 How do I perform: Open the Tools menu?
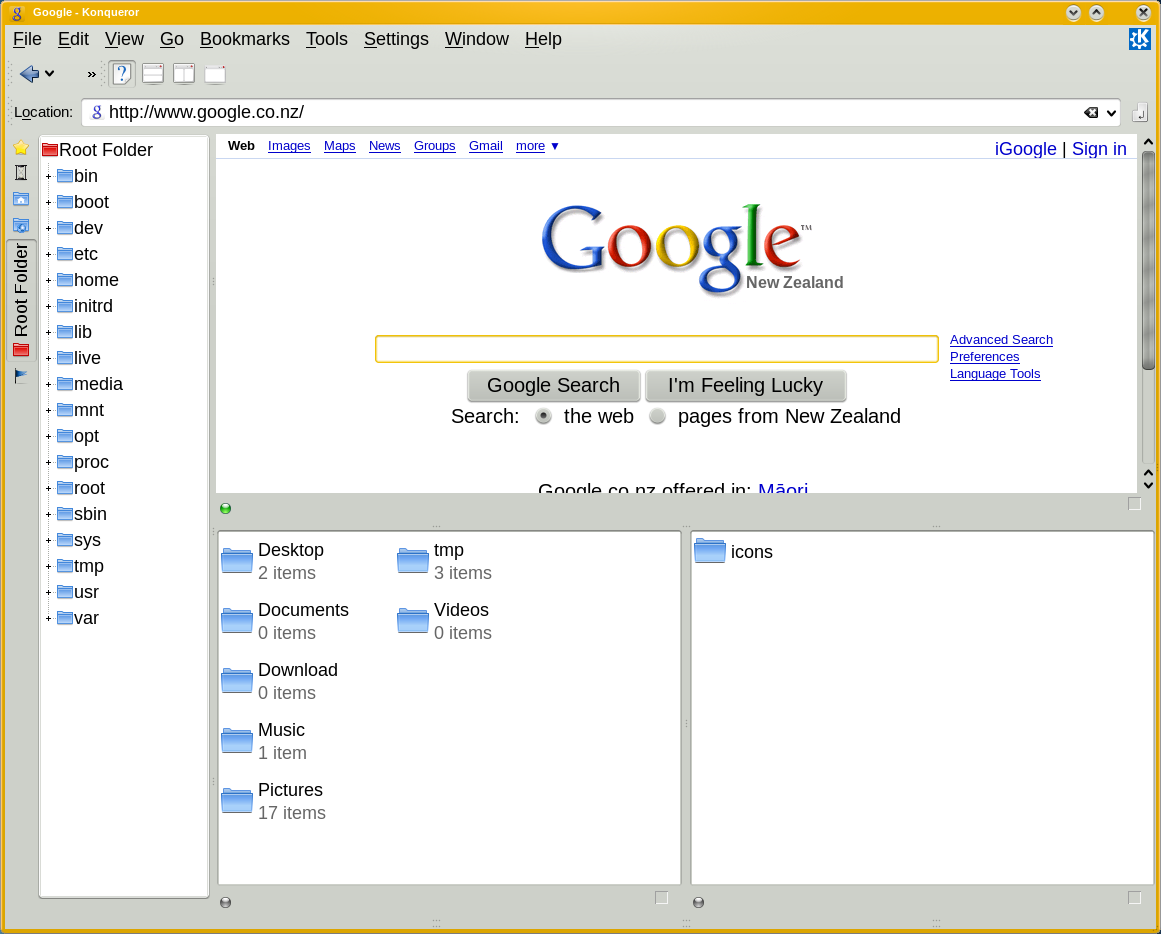(327, 39)
